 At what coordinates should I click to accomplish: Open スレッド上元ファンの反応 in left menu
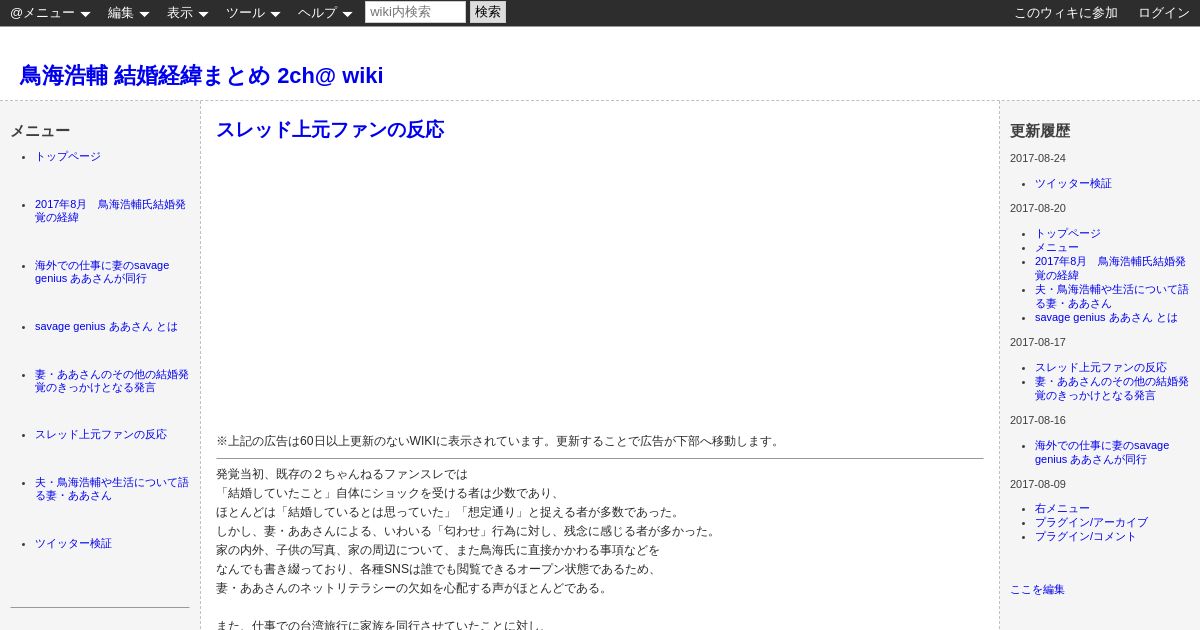[x=101, y=435]
